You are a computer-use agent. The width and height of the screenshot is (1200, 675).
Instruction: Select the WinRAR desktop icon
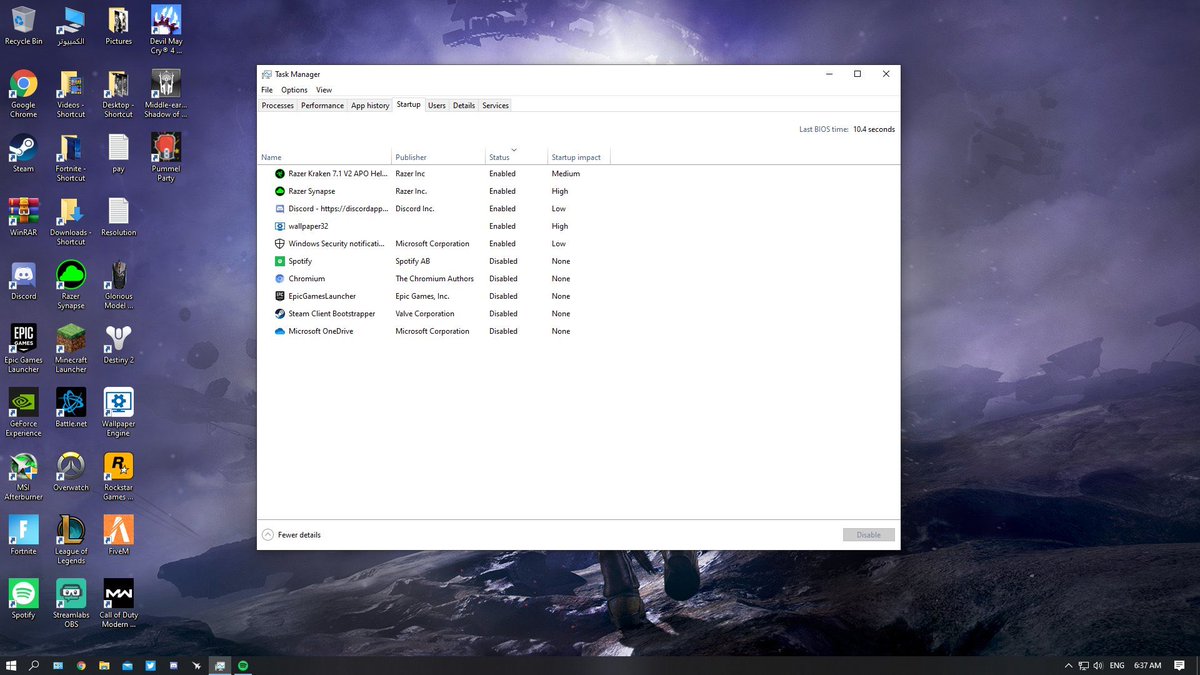click(x=23, y=216)
